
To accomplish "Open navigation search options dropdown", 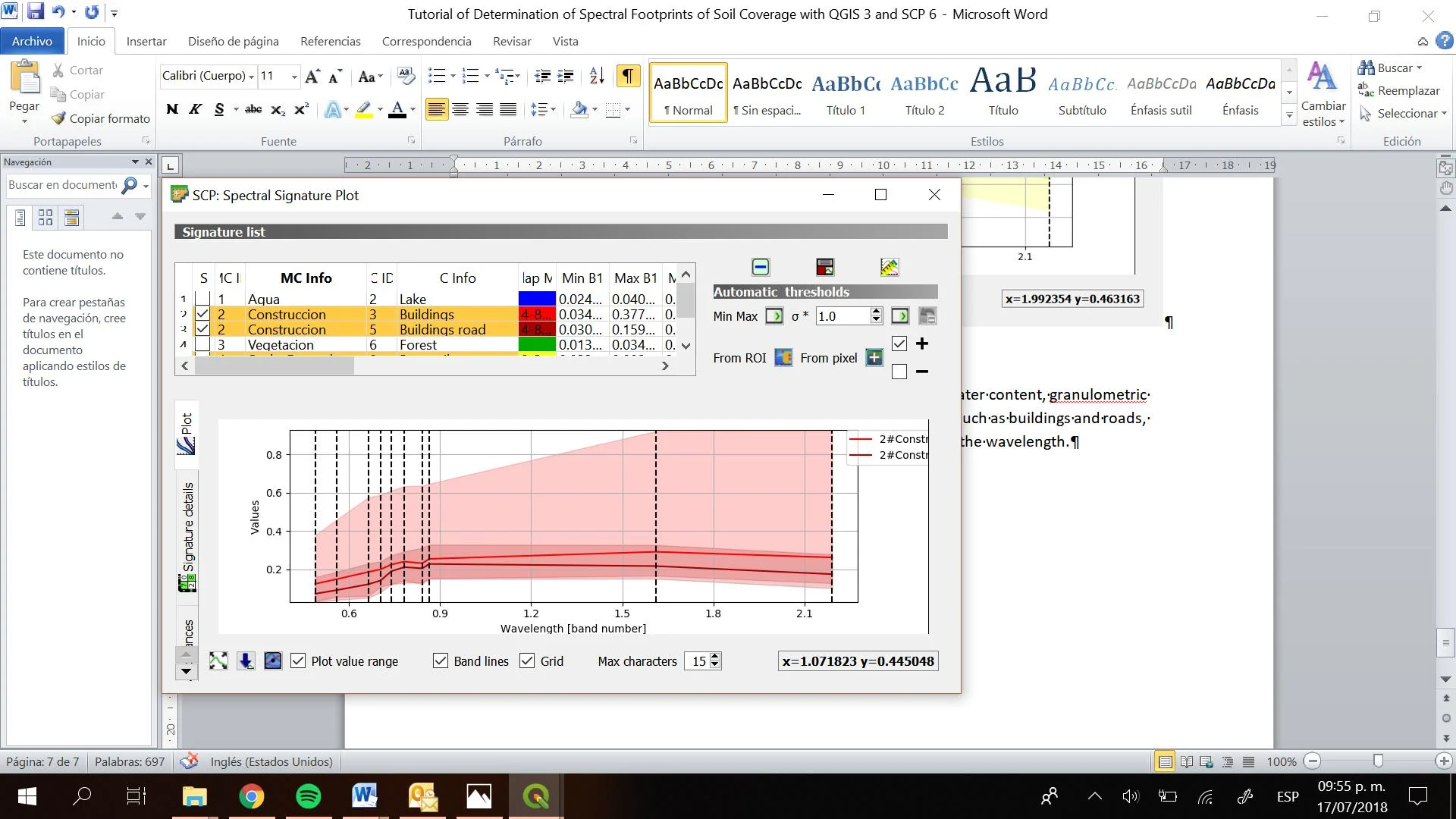I will [x=146, y=185].
